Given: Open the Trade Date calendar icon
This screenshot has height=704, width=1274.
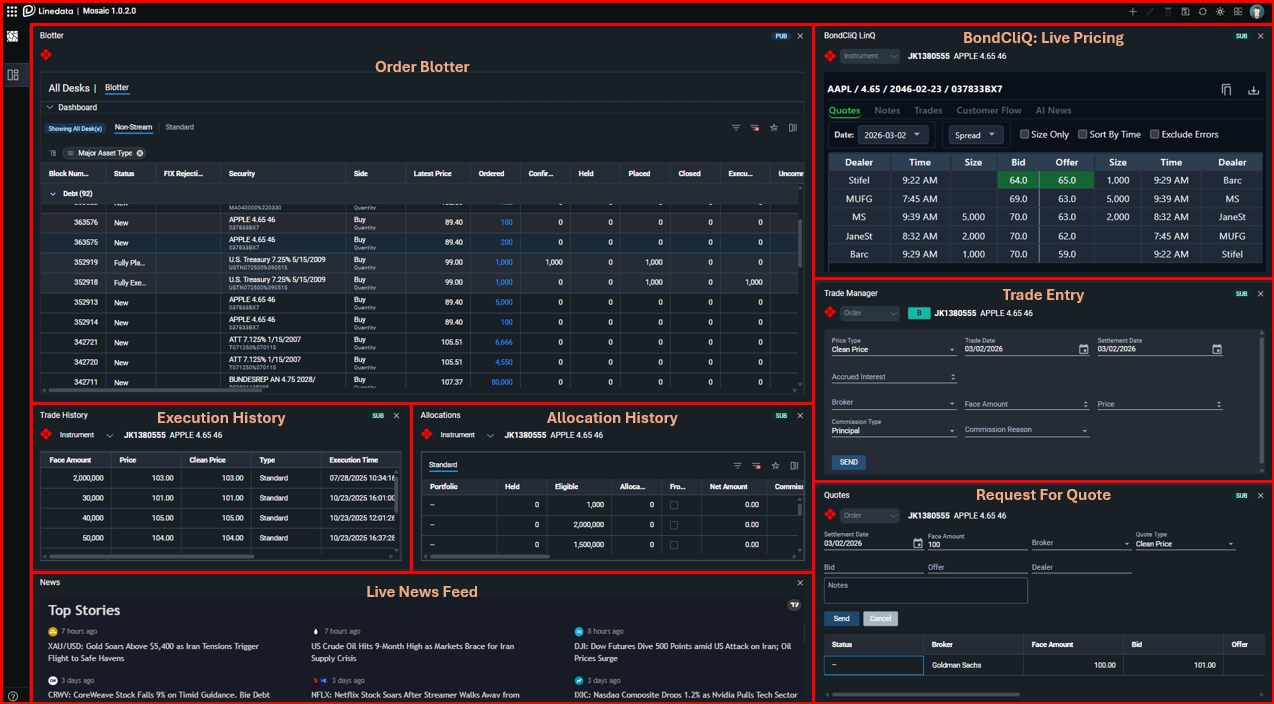Looking at the screenshot, I should tap(1083, 349).
